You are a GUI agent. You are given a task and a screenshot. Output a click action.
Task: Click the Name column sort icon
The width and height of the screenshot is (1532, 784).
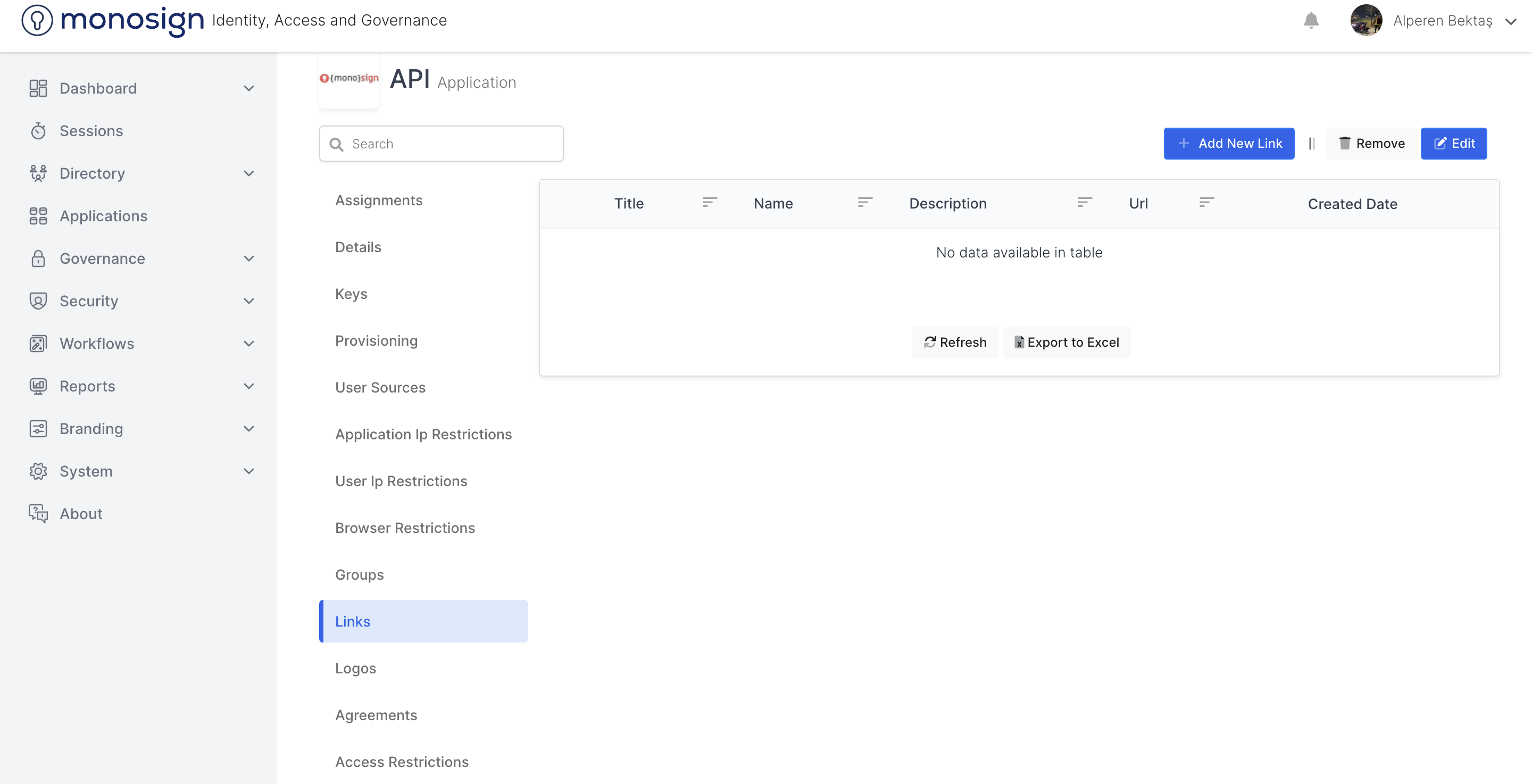pyautogui.click(x=865, y=203)
